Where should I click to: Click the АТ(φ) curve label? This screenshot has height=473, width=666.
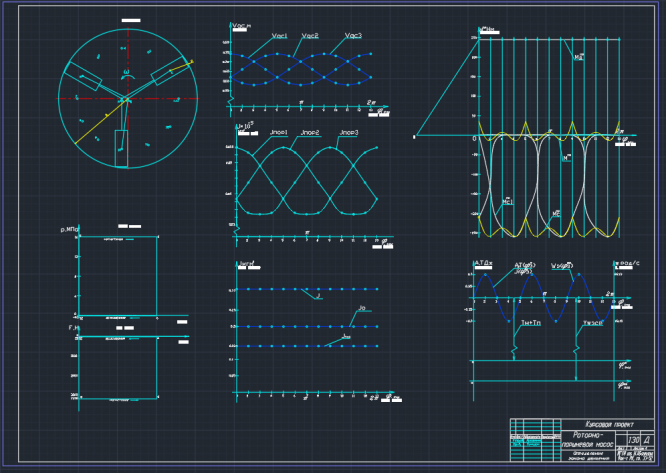[525, 265]
